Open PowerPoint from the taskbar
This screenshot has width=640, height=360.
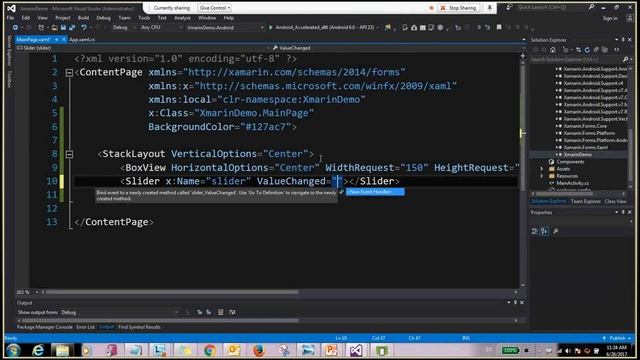click(x=331, y=350)
